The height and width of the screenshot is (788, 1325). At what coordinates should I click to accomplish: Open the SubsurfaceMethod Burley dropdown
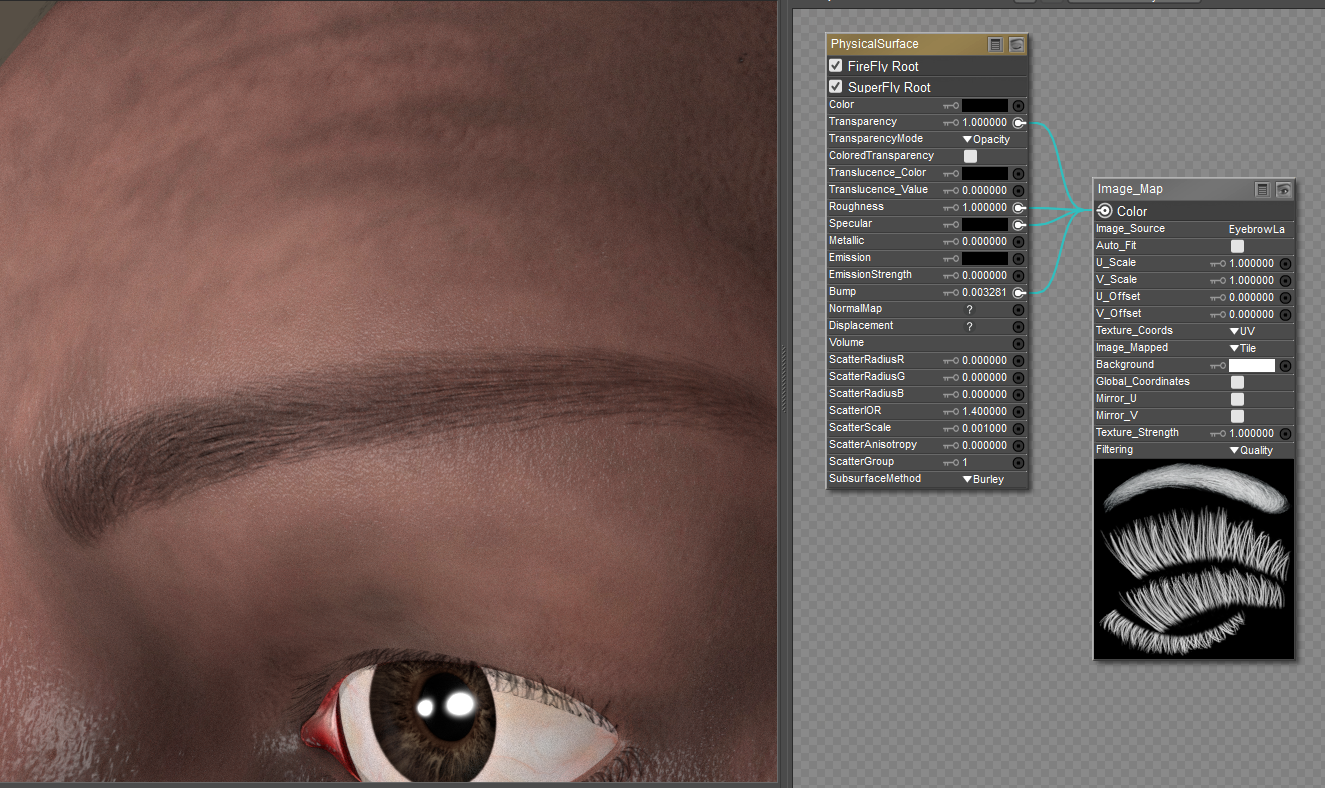[x=982, y=479]
